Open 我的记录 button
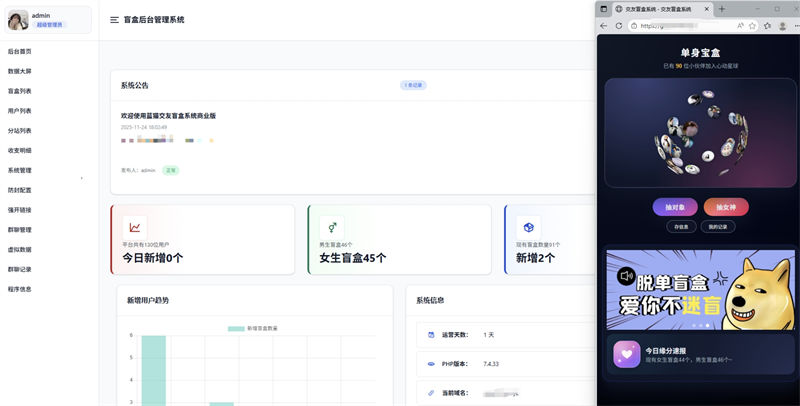Screen dimensions: 800x406 (719, 227)
